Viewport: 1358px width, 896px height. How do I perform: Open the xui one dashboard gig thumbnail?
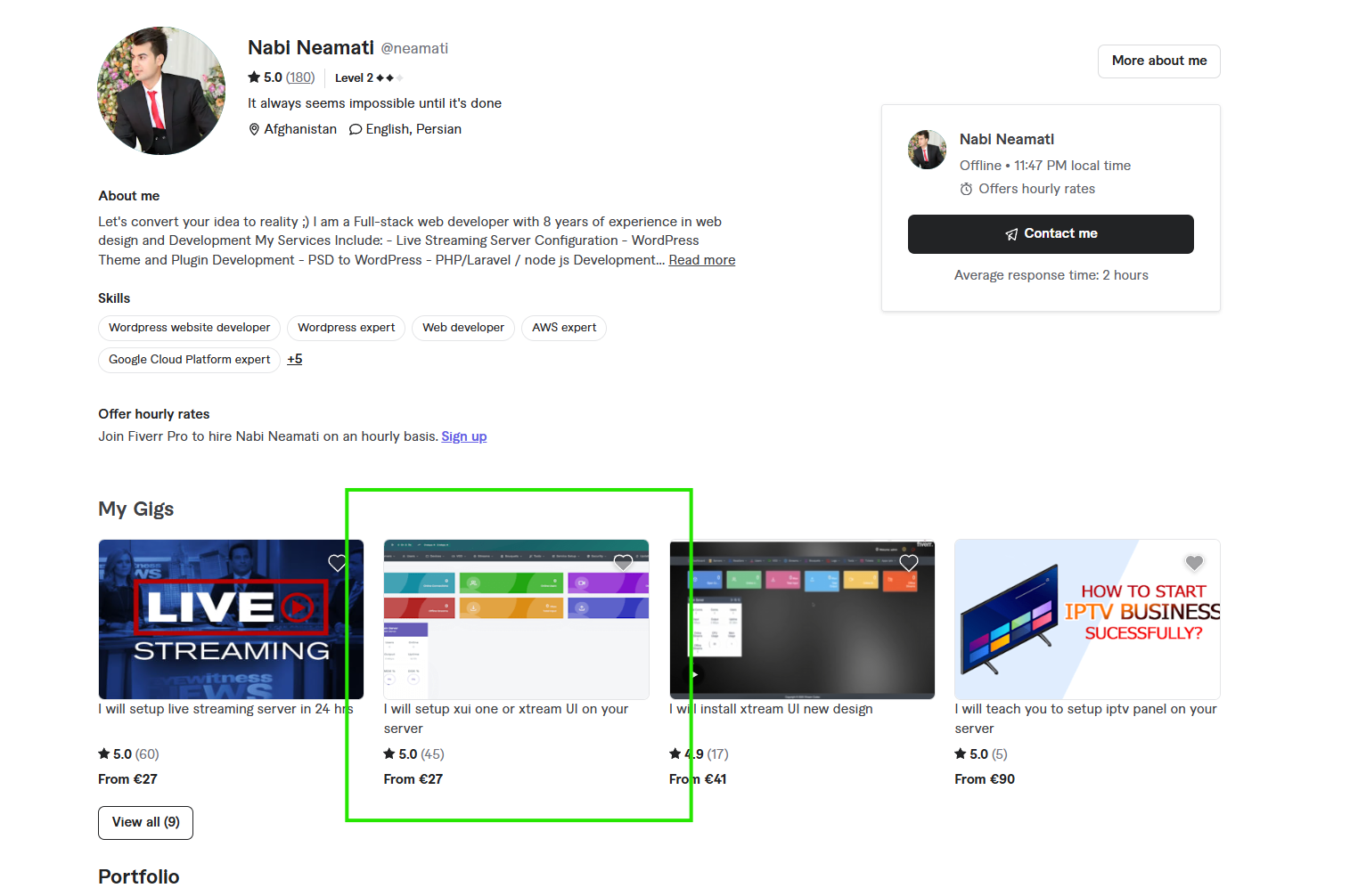(516, 619)
